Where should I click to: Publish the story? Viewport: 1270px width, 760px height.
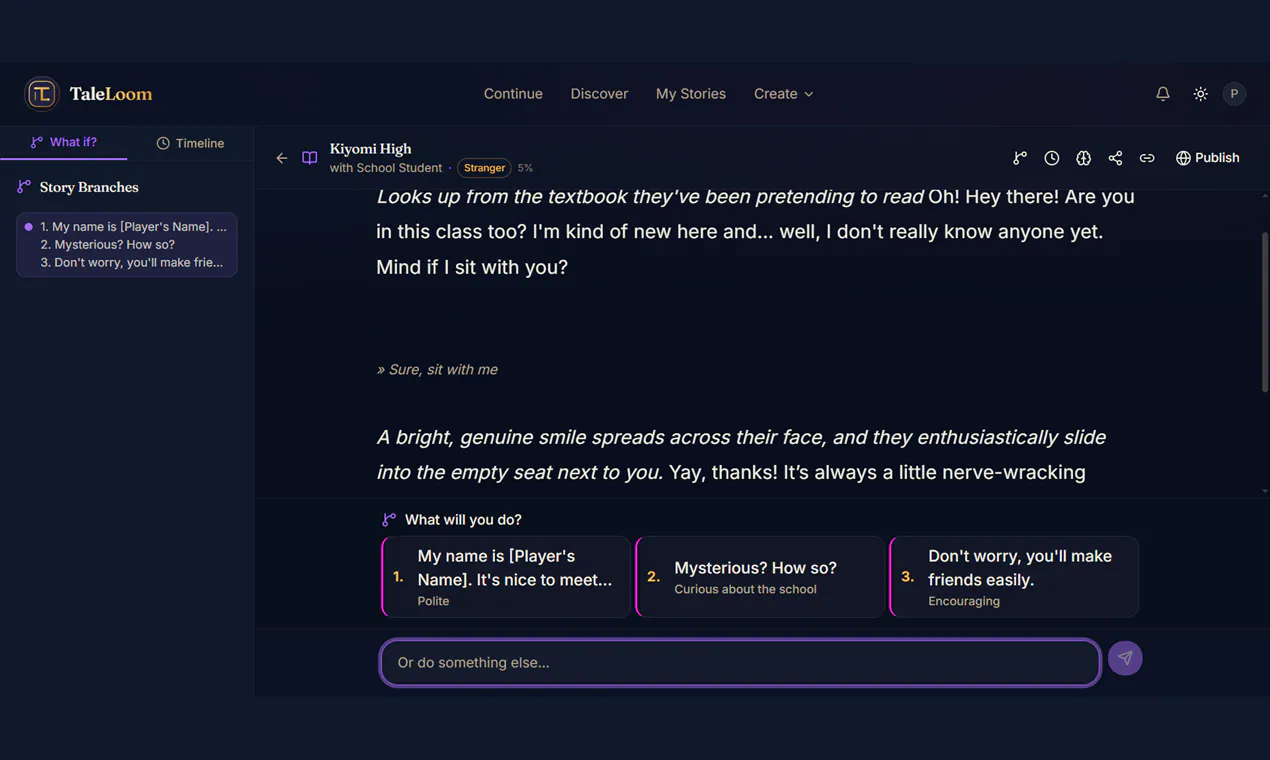click(1207, 158)
